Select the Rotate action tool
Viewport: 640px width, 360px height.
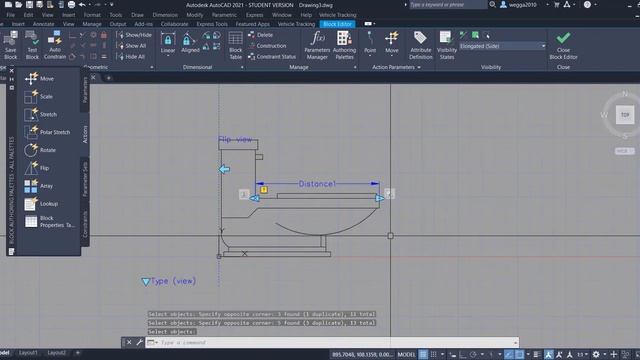point(40,150)
